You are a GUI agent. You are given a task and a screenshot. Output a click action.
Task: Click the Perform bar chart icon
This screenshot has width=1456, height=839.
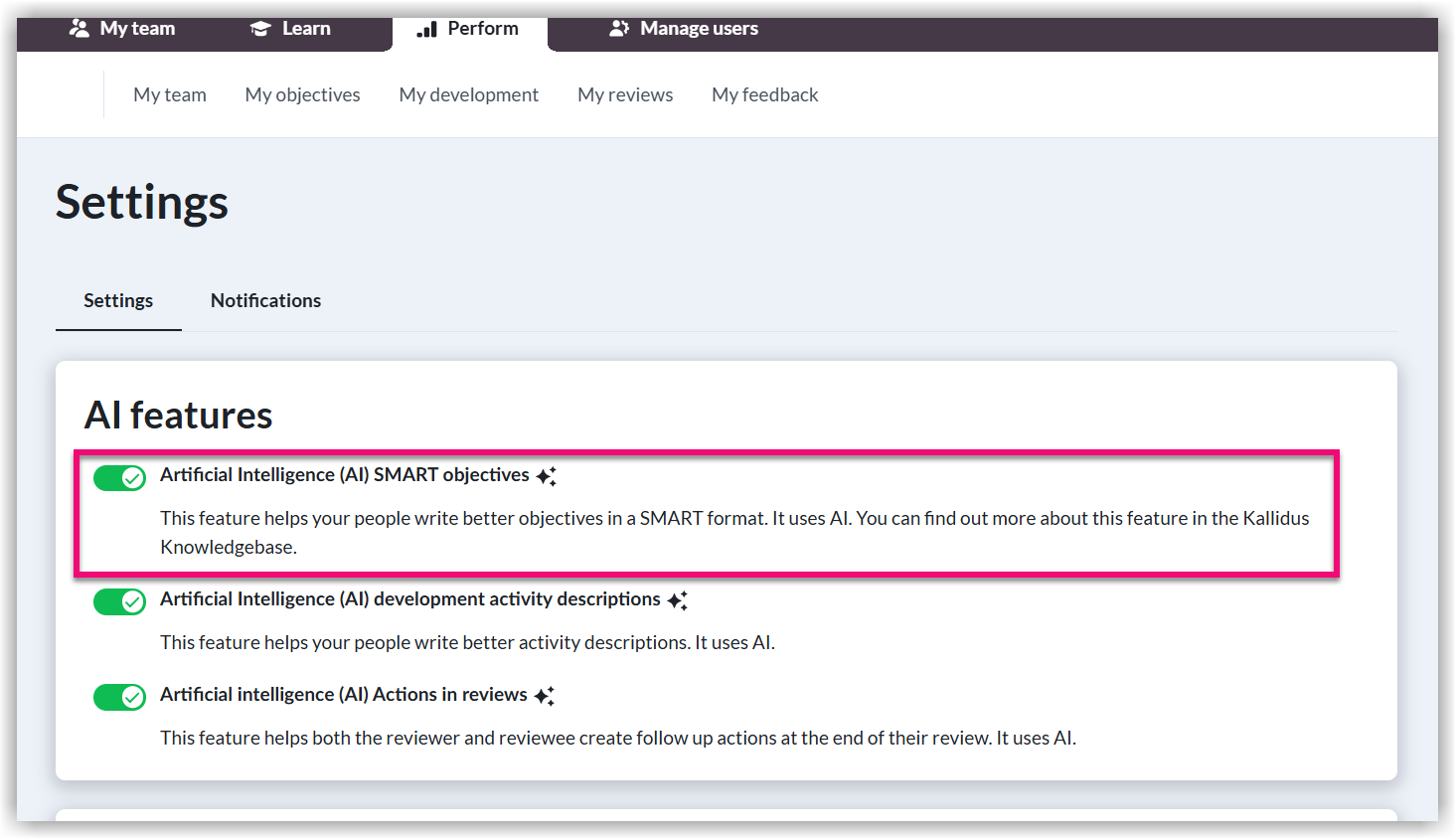coord(427,29)
